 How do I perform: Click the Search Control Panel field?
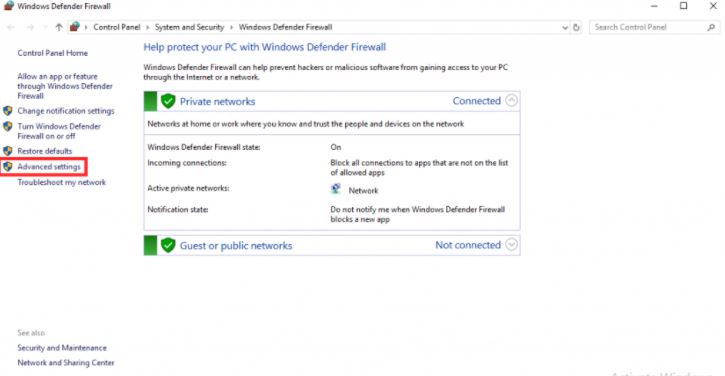click(647, 27)
